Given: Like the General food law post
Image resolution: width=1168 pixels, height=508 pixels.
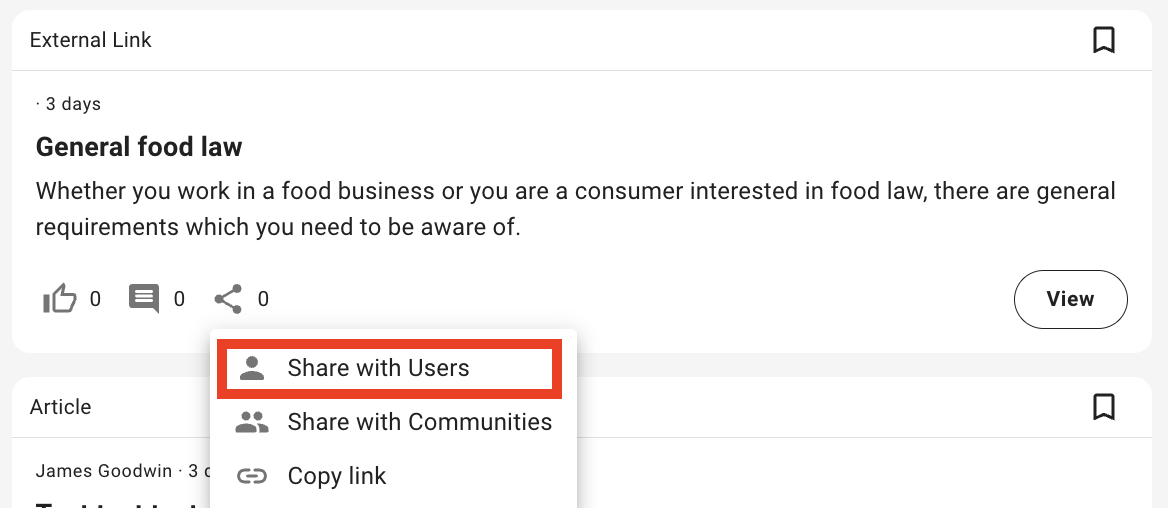Looking at the screenshot, I should pyautogui.click(x=60, y=298).
